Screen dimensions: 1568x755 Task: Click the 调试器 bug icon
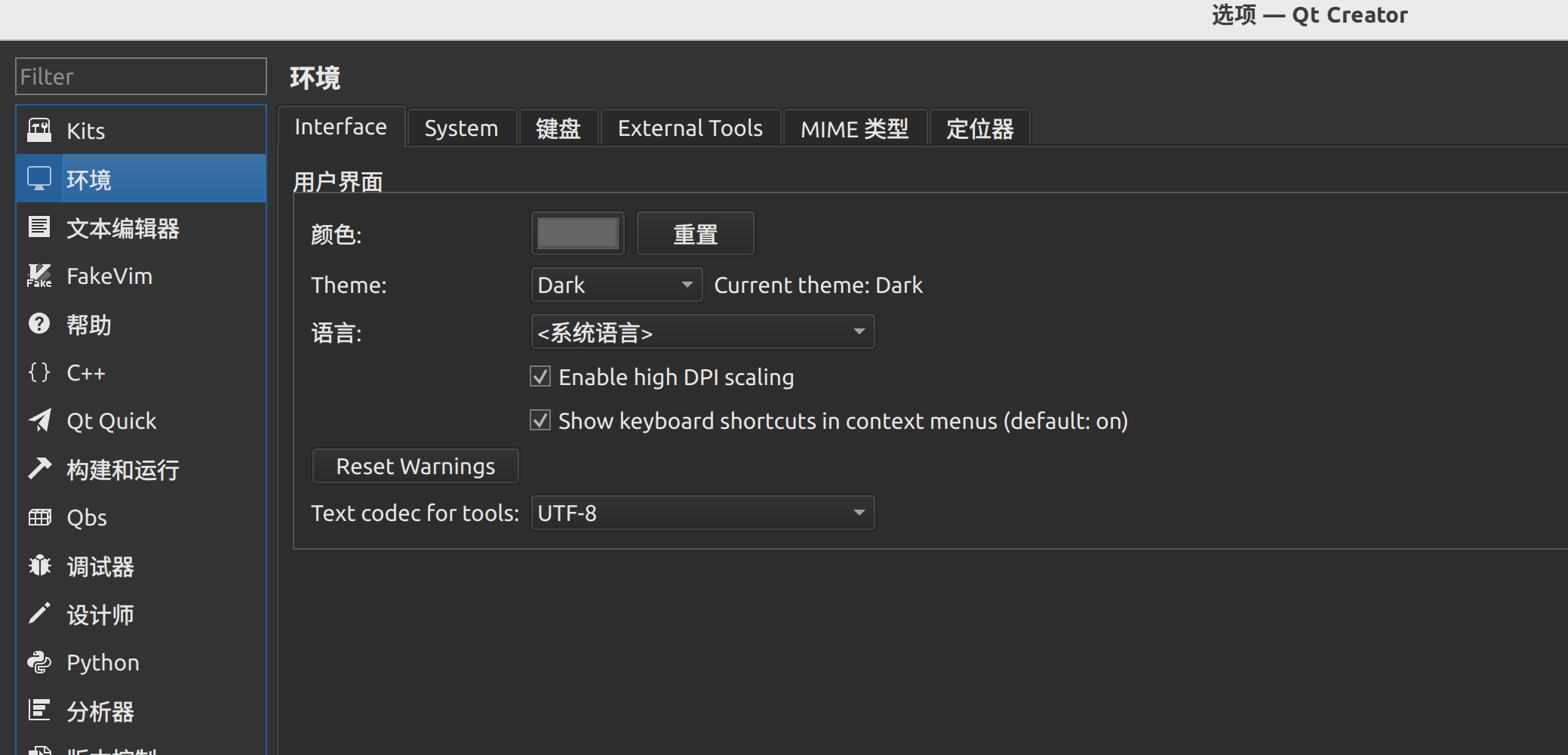tap(39, 565)
